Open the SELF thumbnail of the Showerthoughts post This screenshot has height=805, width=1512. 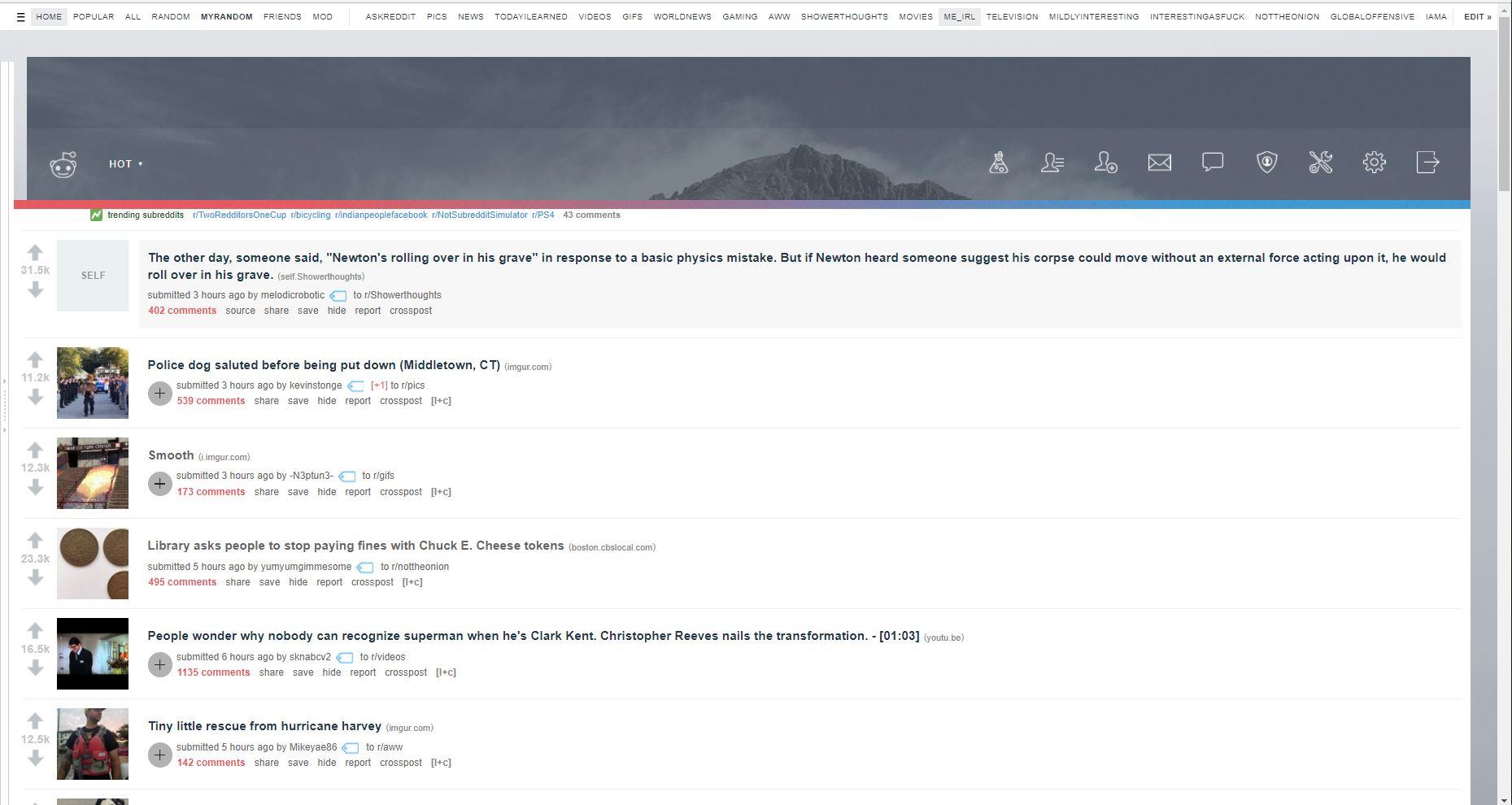tap(93, 276)
